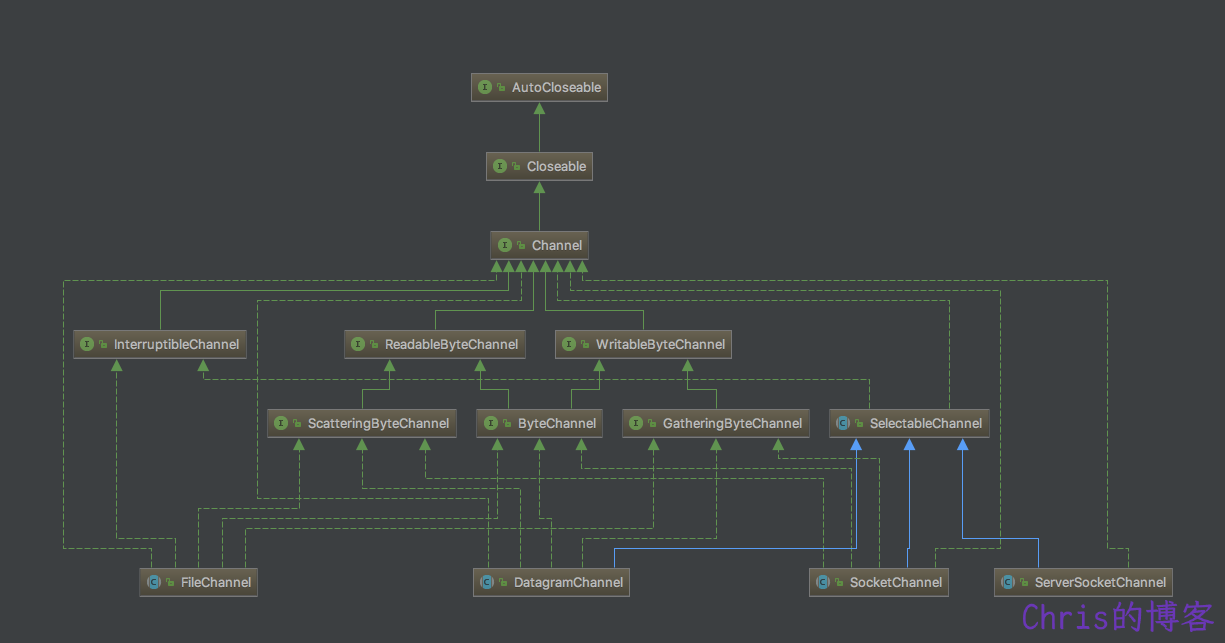
Task: Select the SelectableChannel label text
Action: (x=926, y=423)
